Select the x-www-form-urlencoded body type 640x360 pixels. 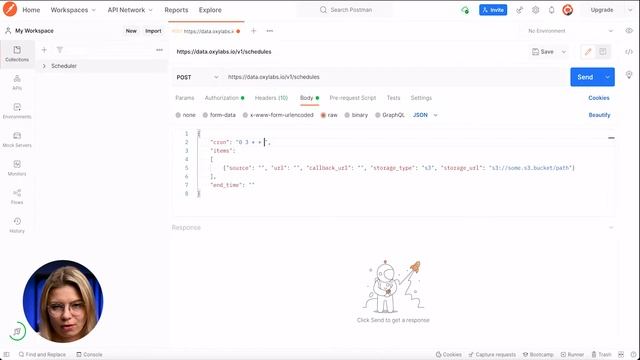click(x=278, y=115)
